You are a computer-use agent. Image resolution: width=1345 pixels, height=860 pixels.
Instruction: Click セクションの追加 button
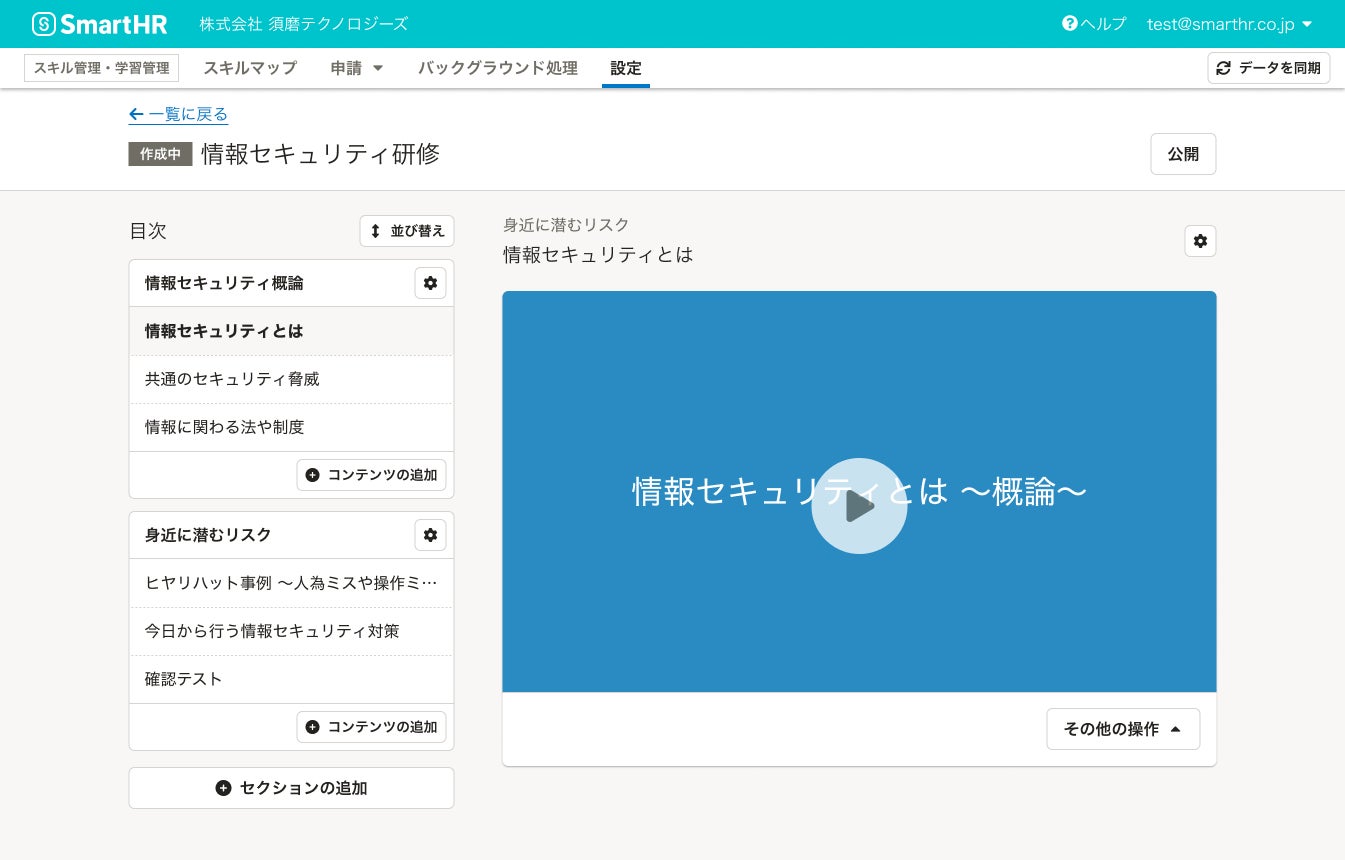point(291,788)
